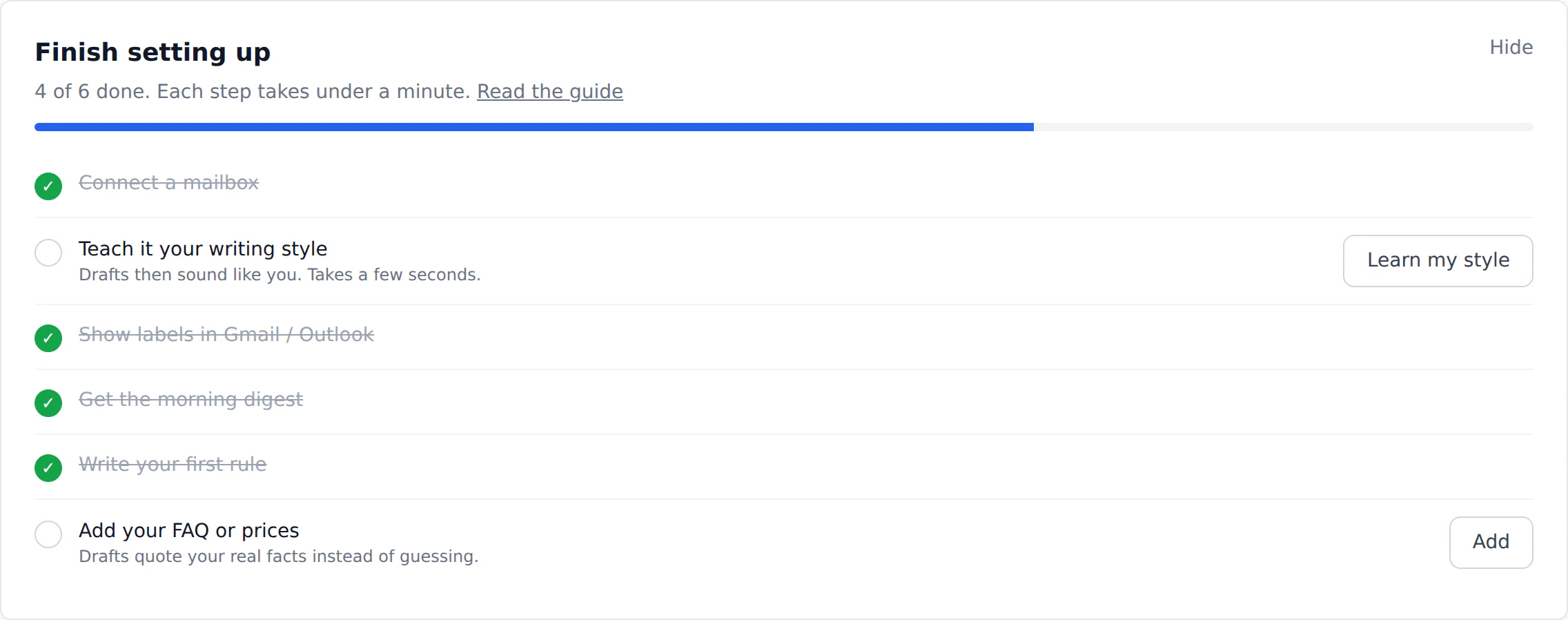Hide the setup checklist panel
Image resolution: width=1568 pixels, height=620 pixels.
pyautogui.click(x=1511, y=47)
